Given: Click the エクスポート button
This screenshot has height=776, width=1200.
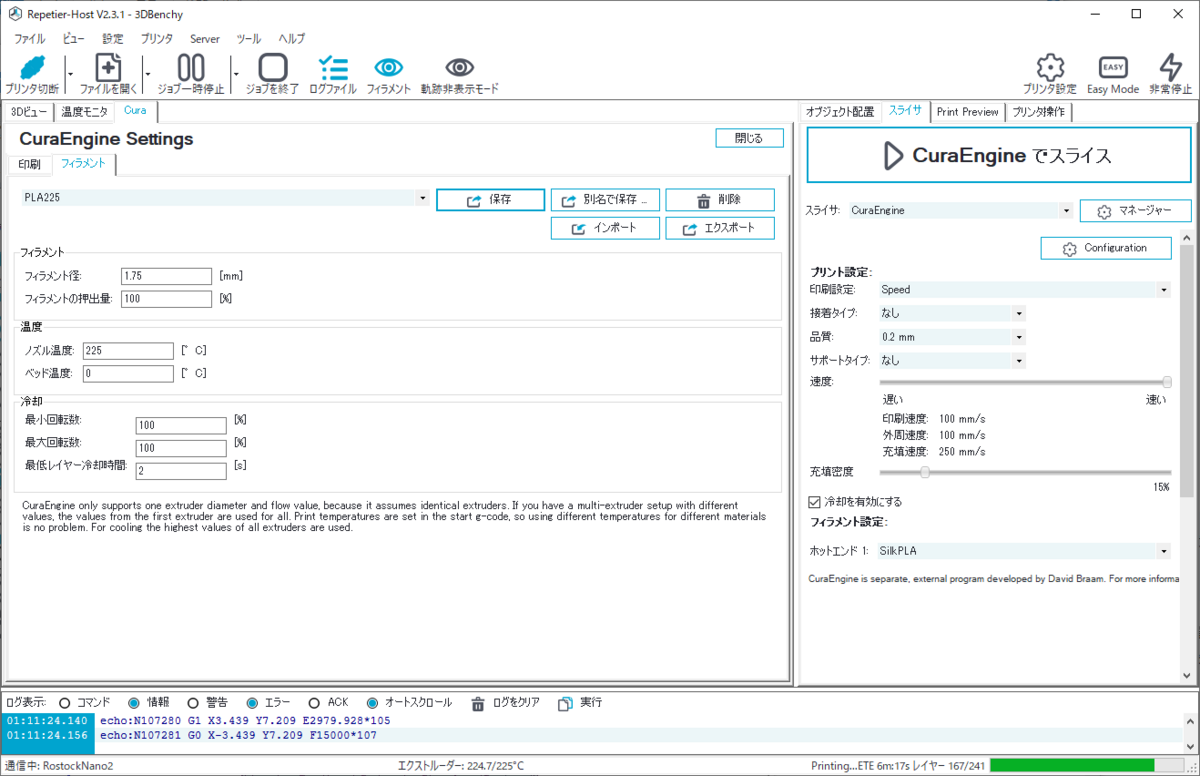Looking at the screenshot, I should [719, 229].
